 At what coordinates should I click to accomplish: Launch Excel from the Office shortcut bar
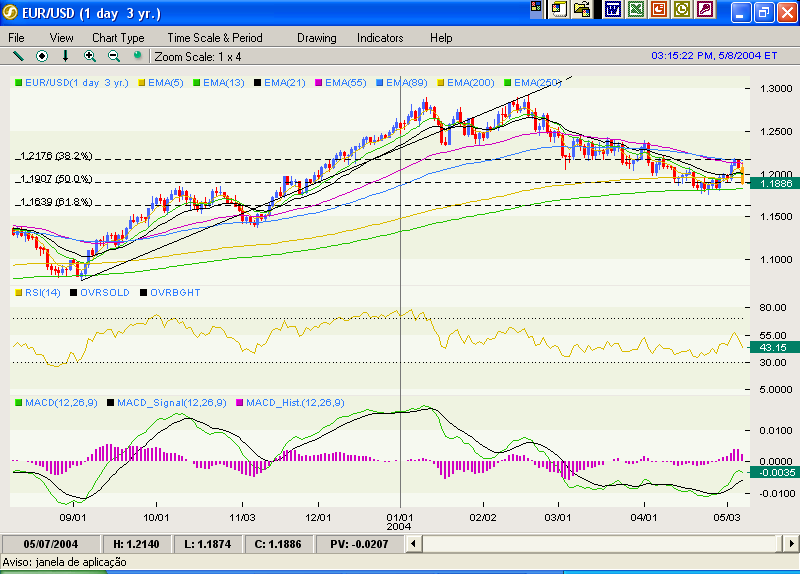635,9
